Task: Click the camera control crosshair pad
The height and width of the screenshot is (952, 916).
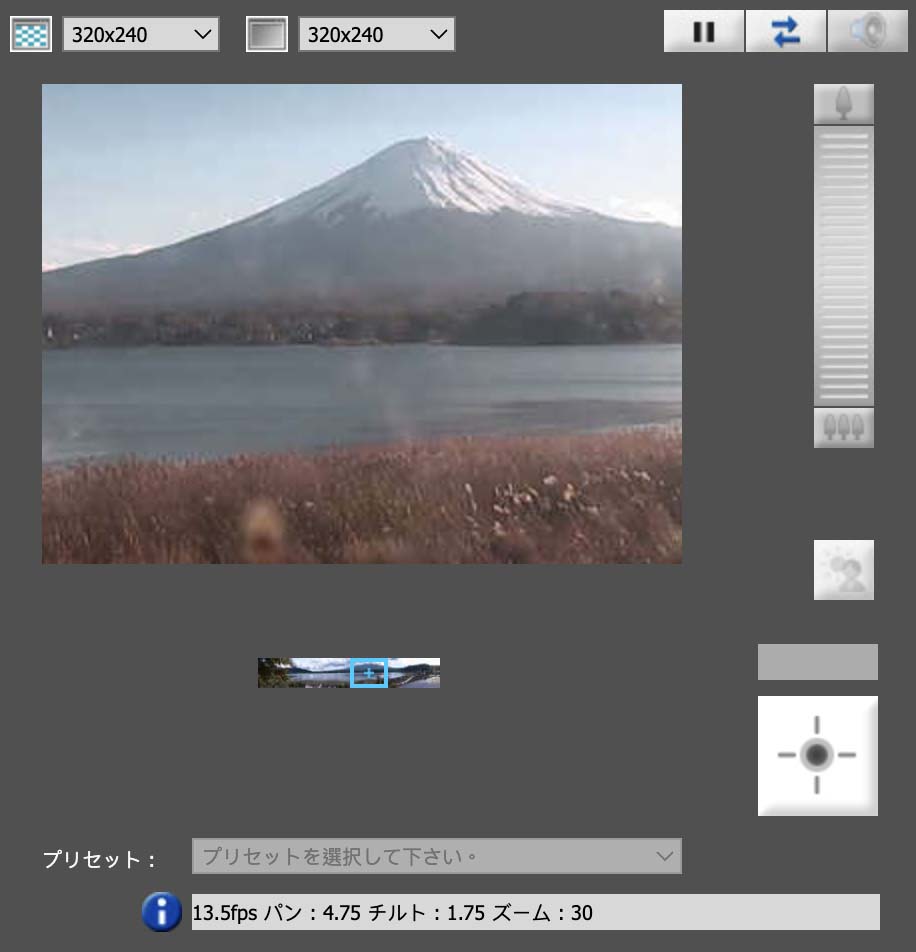Action: tap(818, 756)
